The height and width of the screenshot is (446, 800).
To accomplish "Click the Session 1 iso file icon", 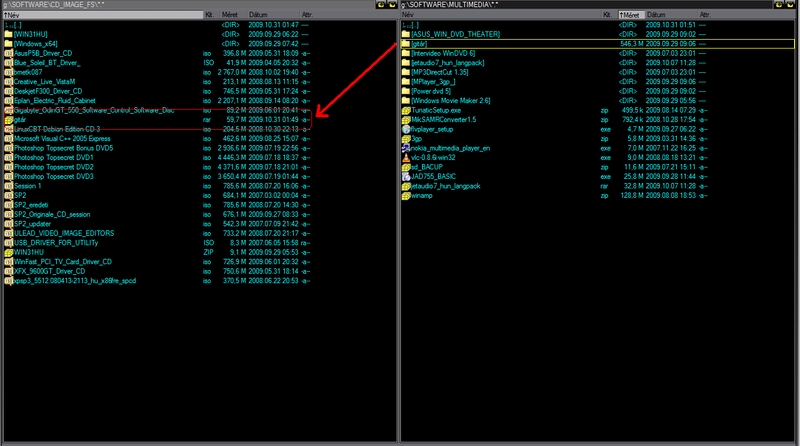I will pyautogui.click(x=8, y=186).
